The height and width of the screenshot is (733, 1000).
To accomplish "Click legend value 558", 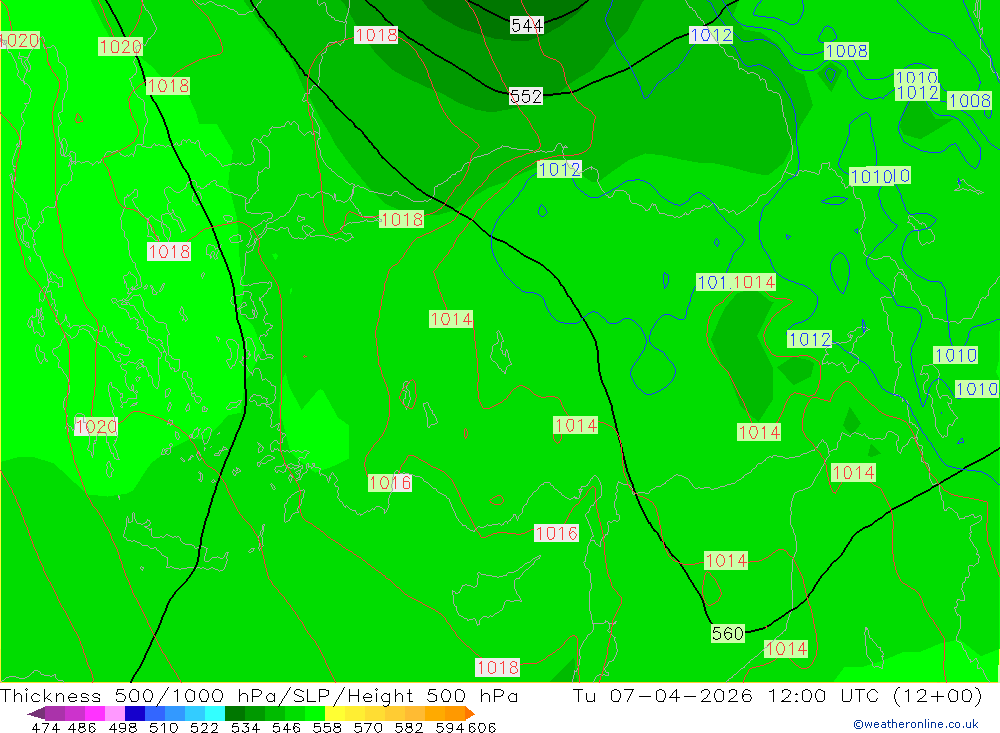I will tap(327, 727).
